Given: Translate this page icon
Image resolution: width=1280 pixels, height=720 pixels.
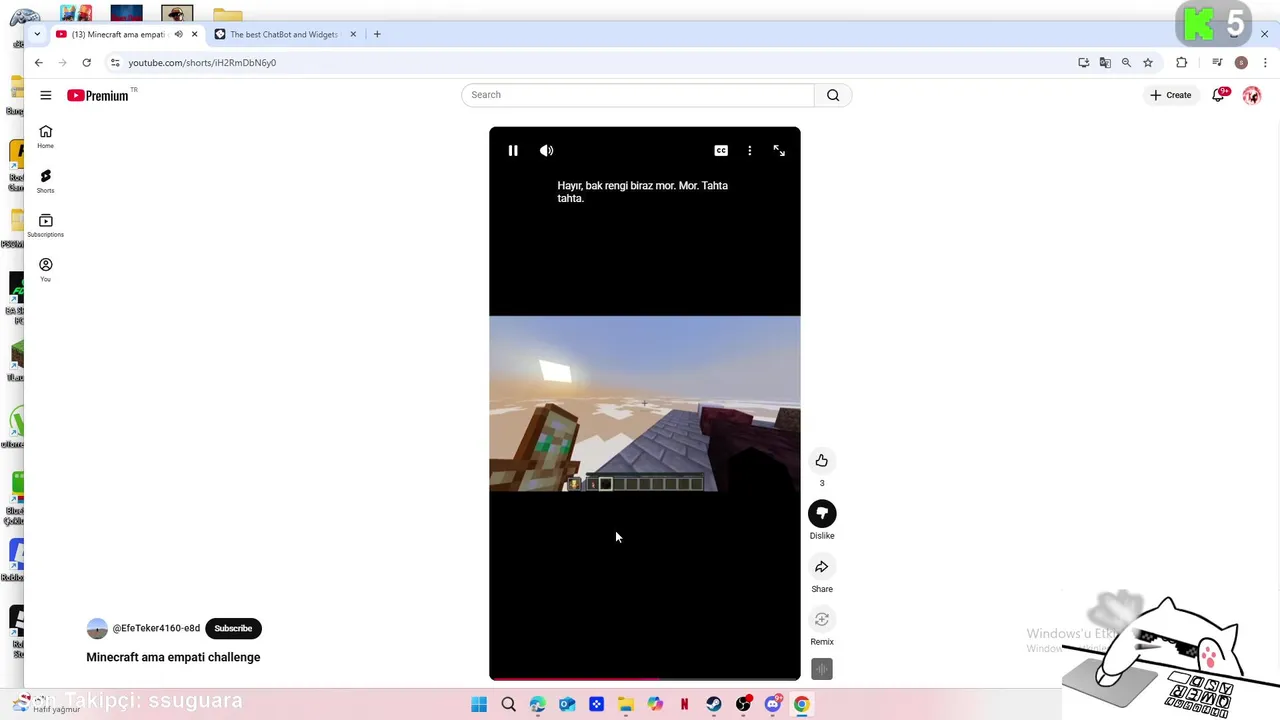Looking at the screenshot, I should (x=1105, y=63).
